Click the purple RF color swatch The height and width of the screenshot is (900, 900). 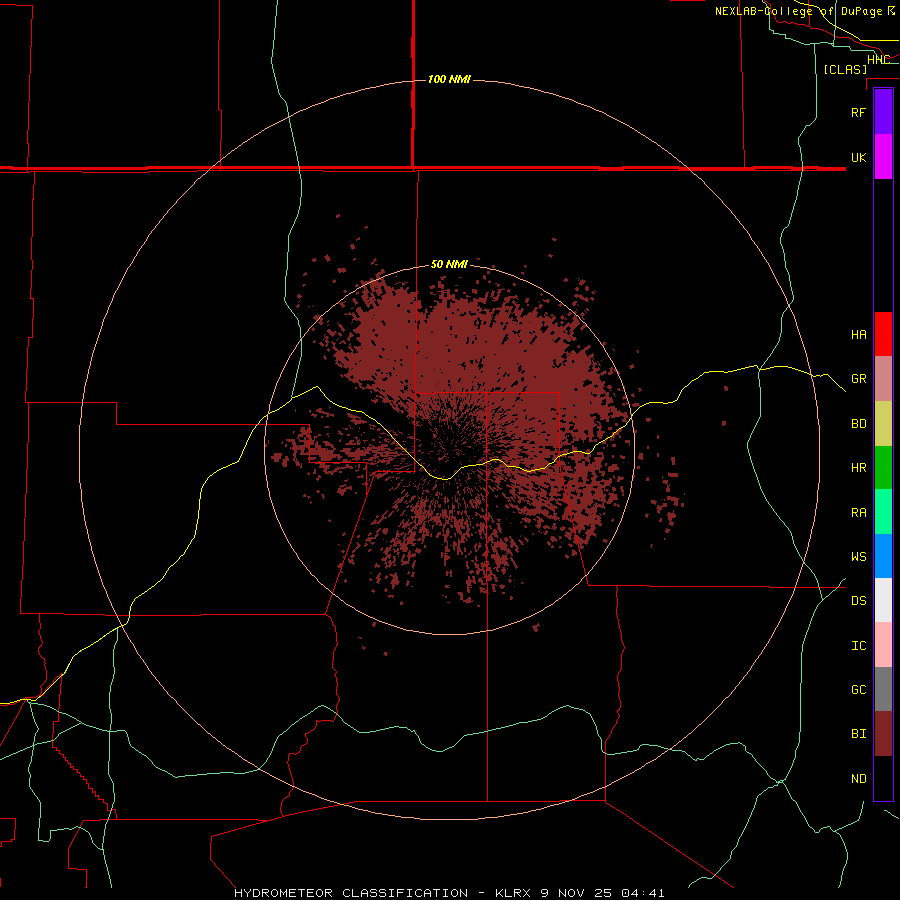[883, 112]
